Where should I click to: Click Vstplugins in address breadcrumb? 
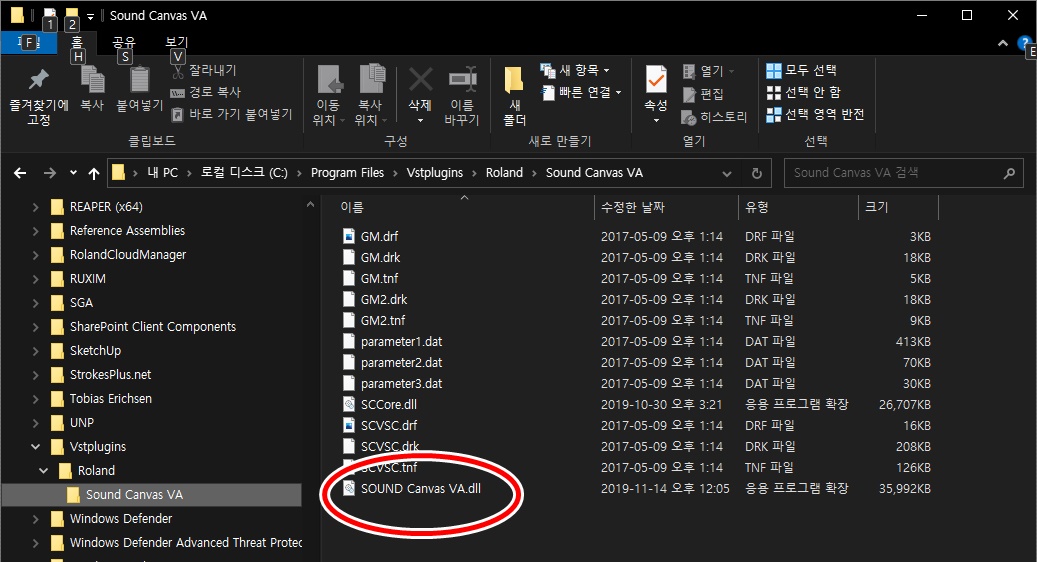435,173
